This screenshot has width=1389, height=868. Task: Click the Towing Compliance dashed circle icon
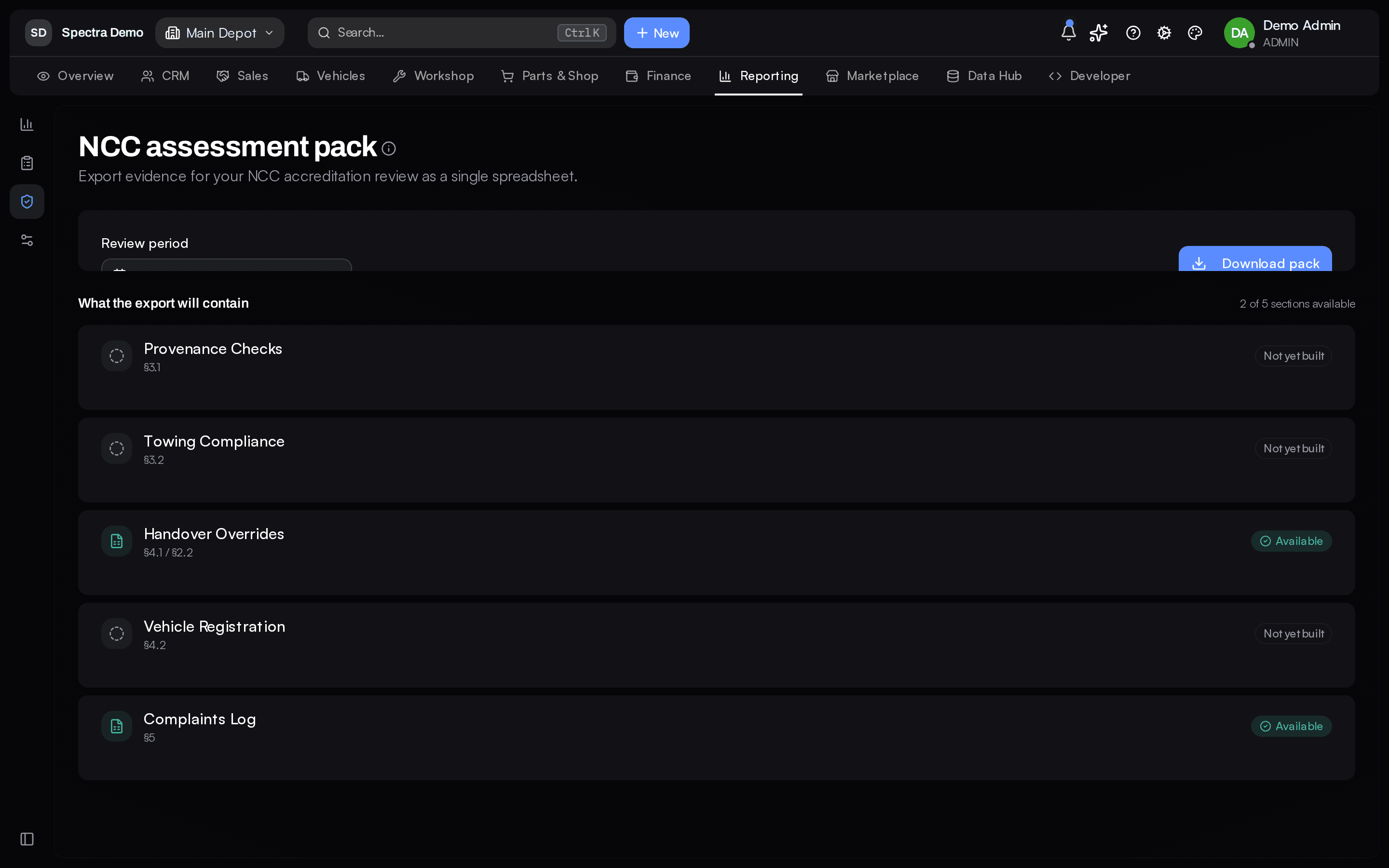(117, 448)
